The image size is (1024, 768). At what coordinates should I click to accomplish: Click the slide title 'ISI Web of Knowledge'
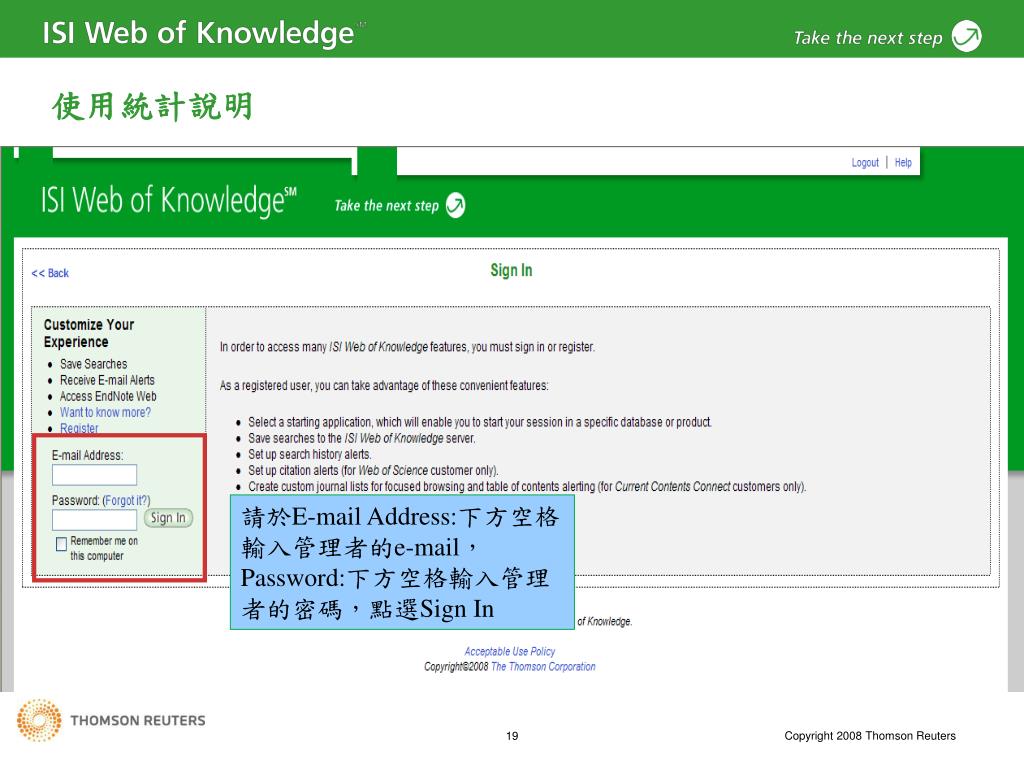pos(199,33)
